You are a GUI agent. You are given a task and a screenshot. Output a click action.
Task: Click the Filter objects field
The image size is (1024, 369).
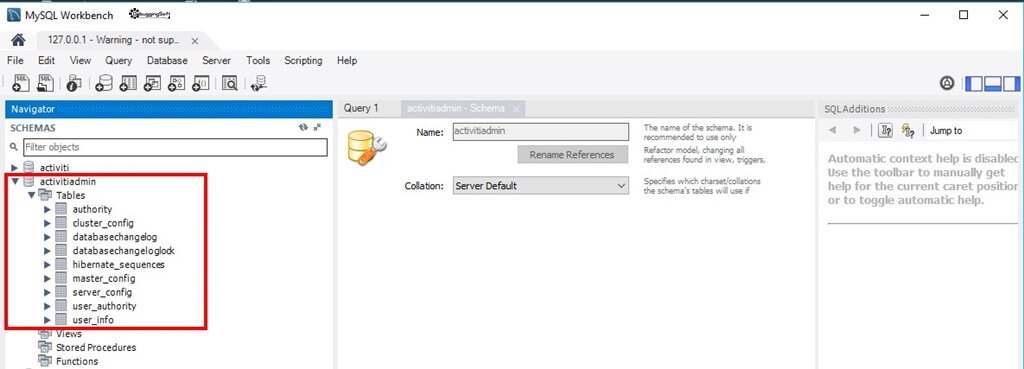tap(175, 148)
